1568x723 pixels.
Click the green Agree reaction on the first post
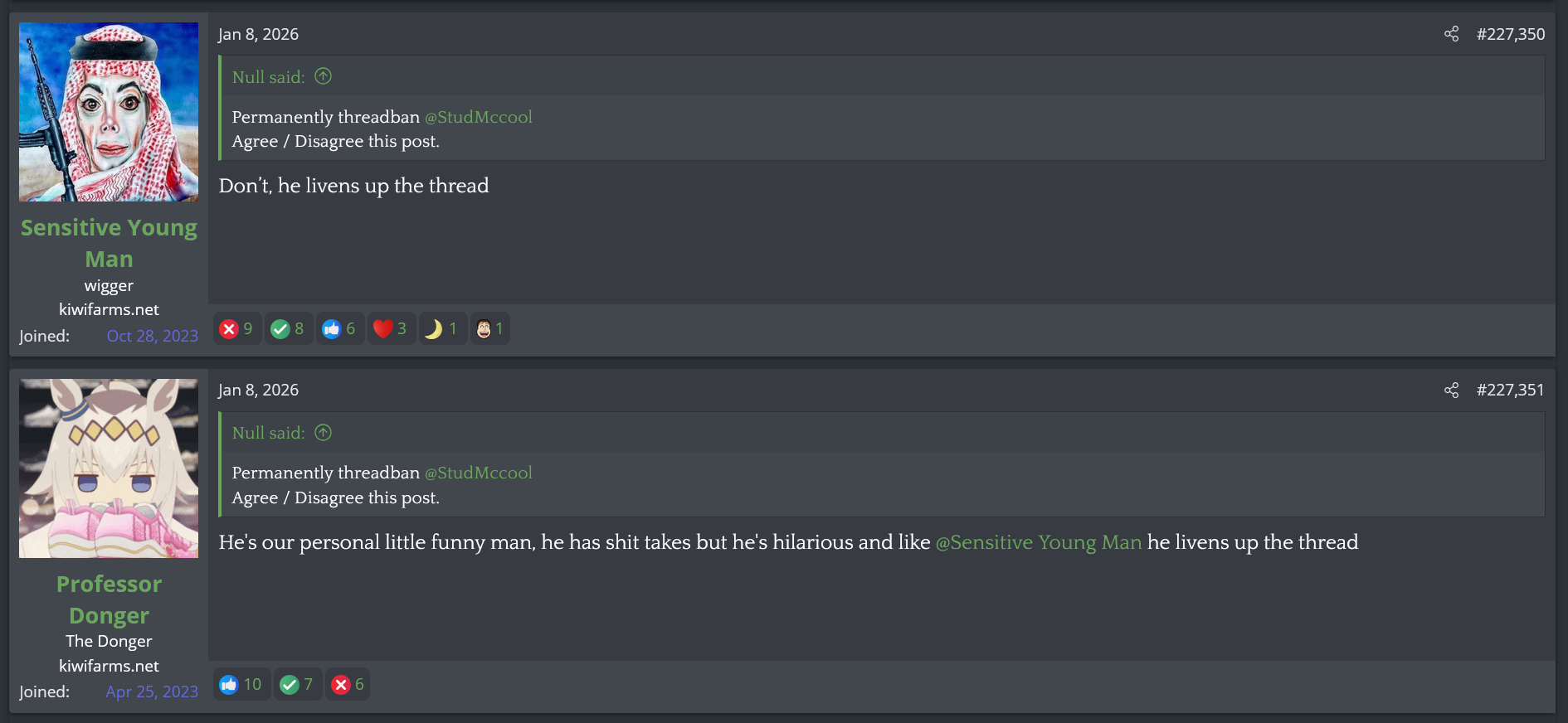tap(289, 328)
